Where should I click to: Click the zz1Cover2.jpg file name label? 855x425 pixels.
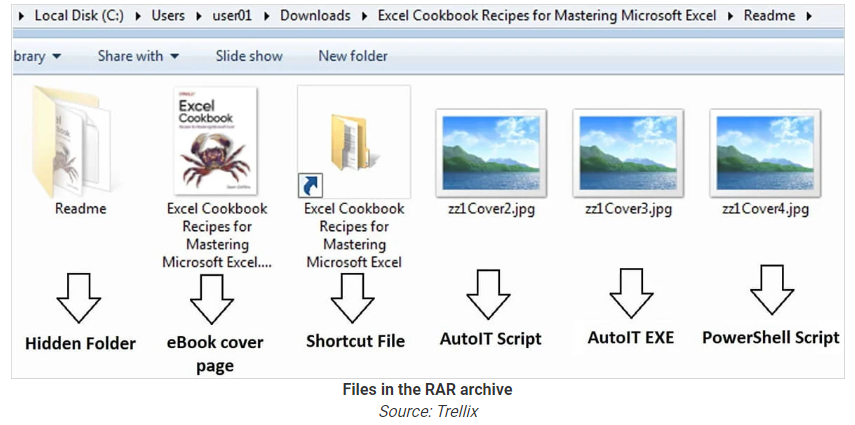click(490, 210)
